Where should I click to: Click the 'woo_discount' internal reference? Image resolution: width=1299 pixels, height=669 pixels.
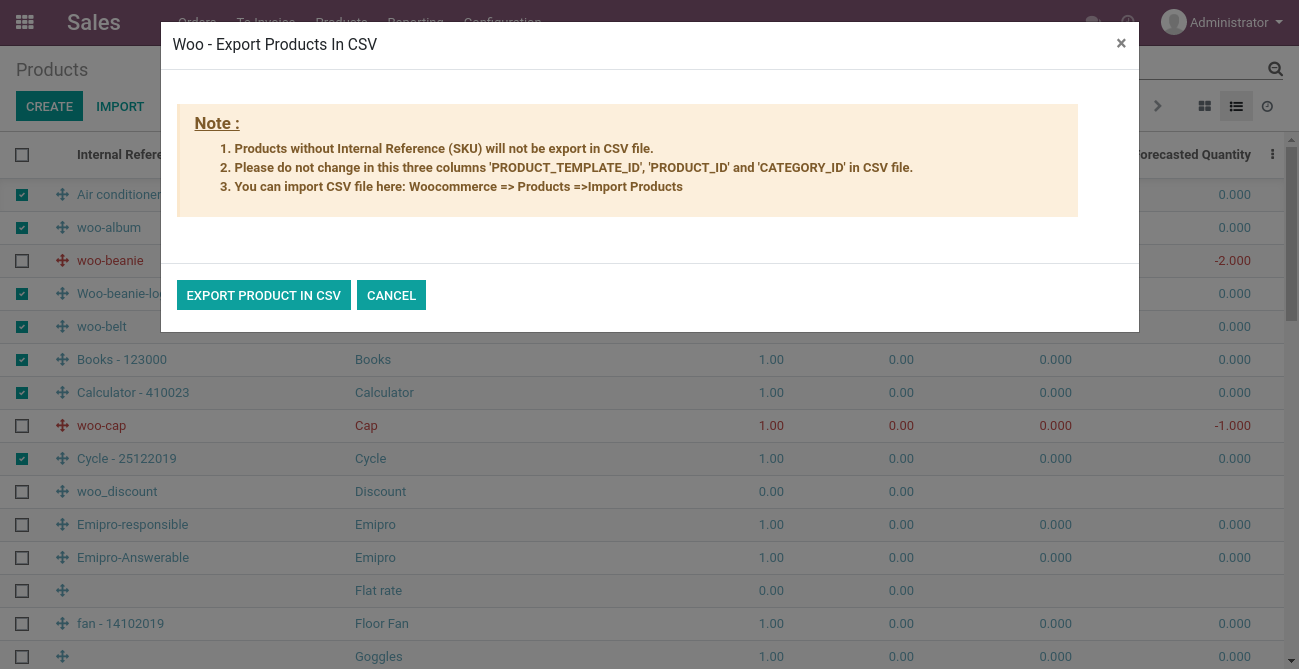(x=117, y=492)
